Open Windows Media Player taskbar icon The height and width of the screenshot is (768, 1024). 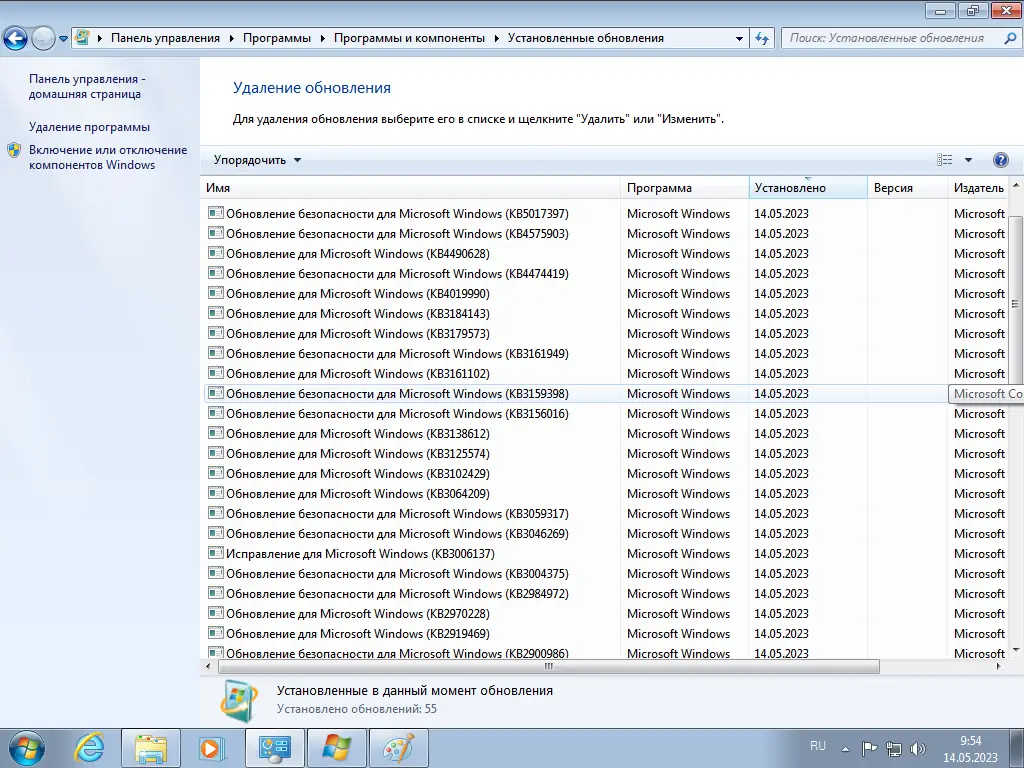coord(212,748)
